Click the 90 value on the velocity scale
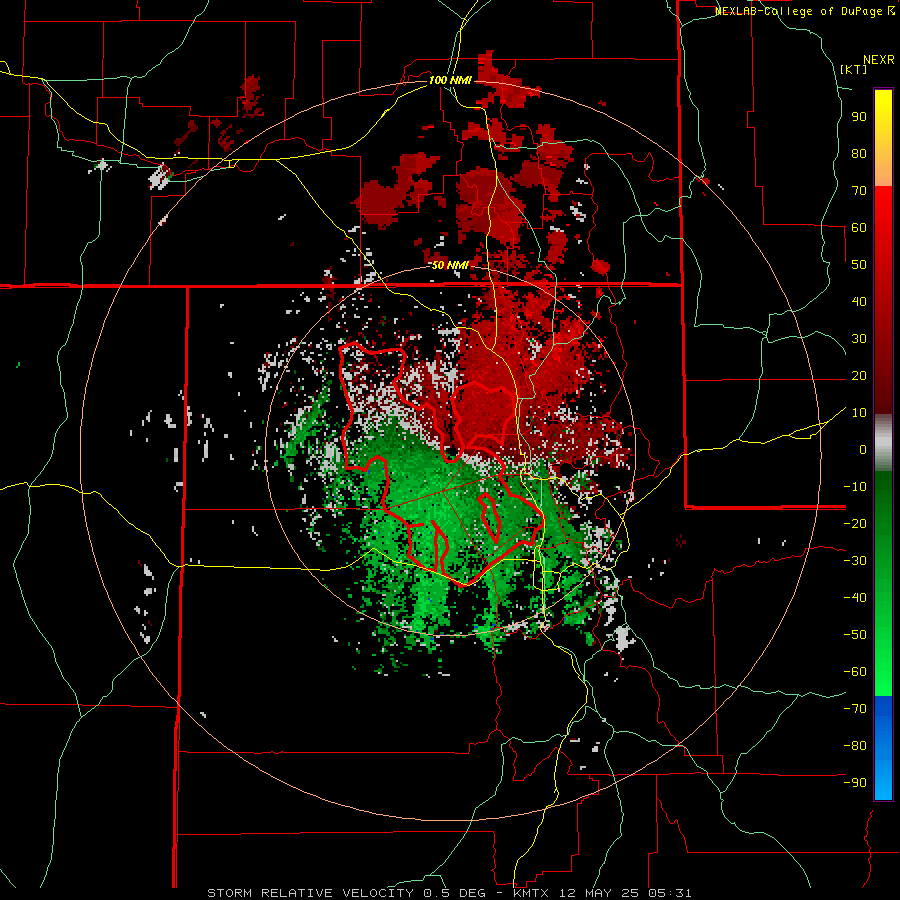Image resolution: width=900 pixels, height=900 pixels. point(859,117)
